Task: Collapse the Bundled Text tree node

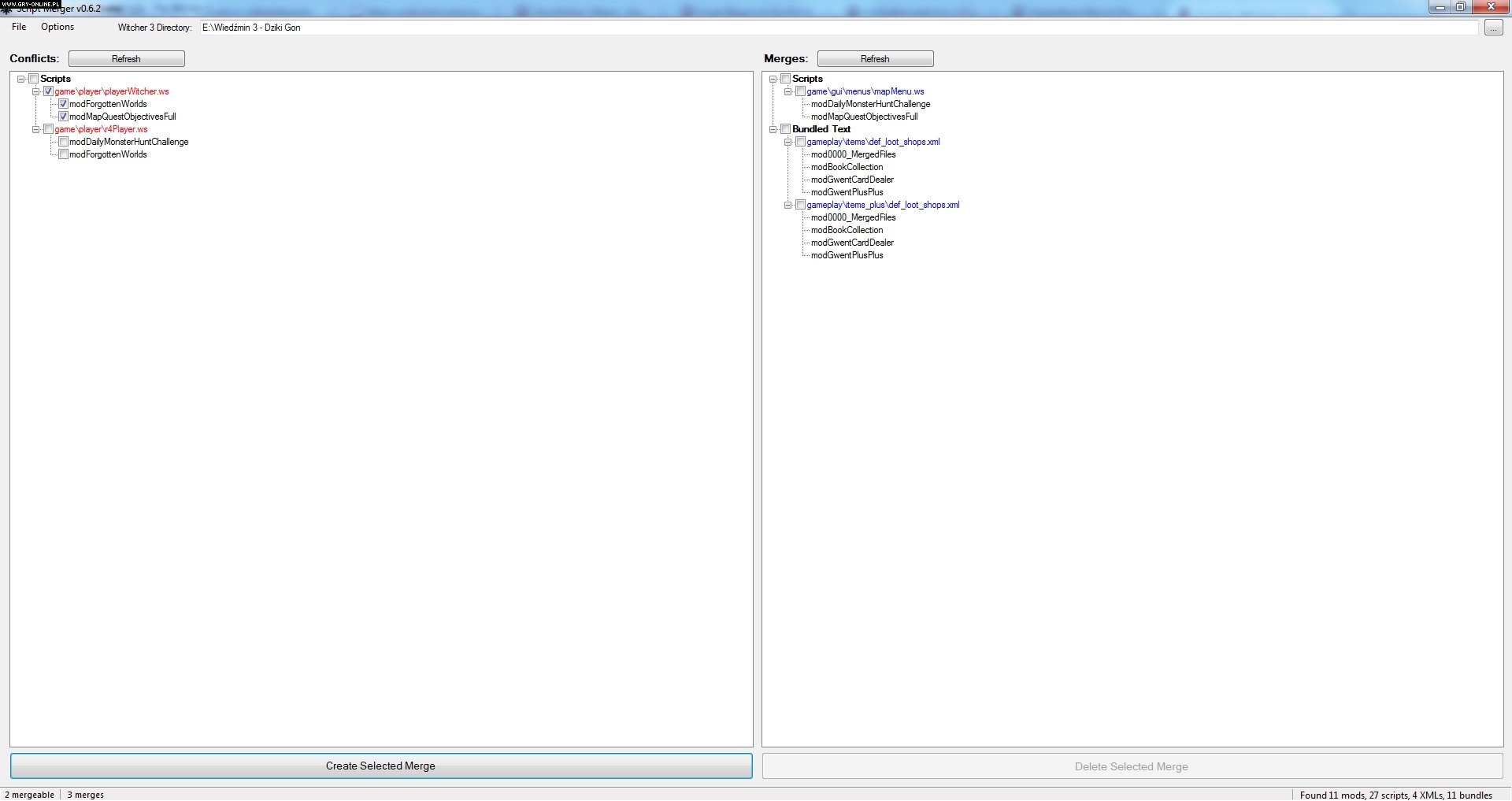Action: (773, 129)
